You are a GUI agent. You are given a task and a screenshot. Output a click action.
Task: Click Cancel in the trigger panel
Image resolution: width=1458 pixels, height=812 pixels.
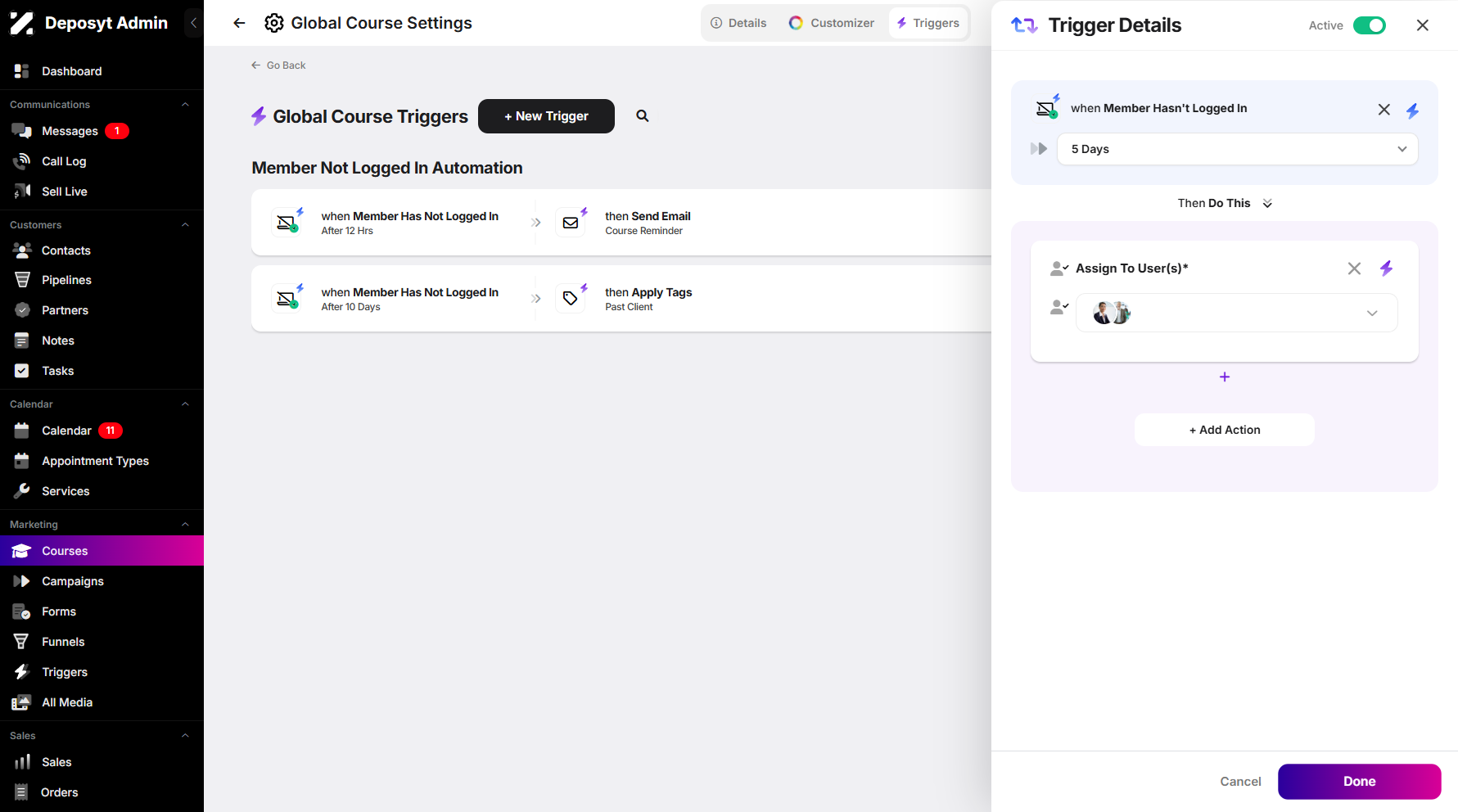coord(1240,782)
